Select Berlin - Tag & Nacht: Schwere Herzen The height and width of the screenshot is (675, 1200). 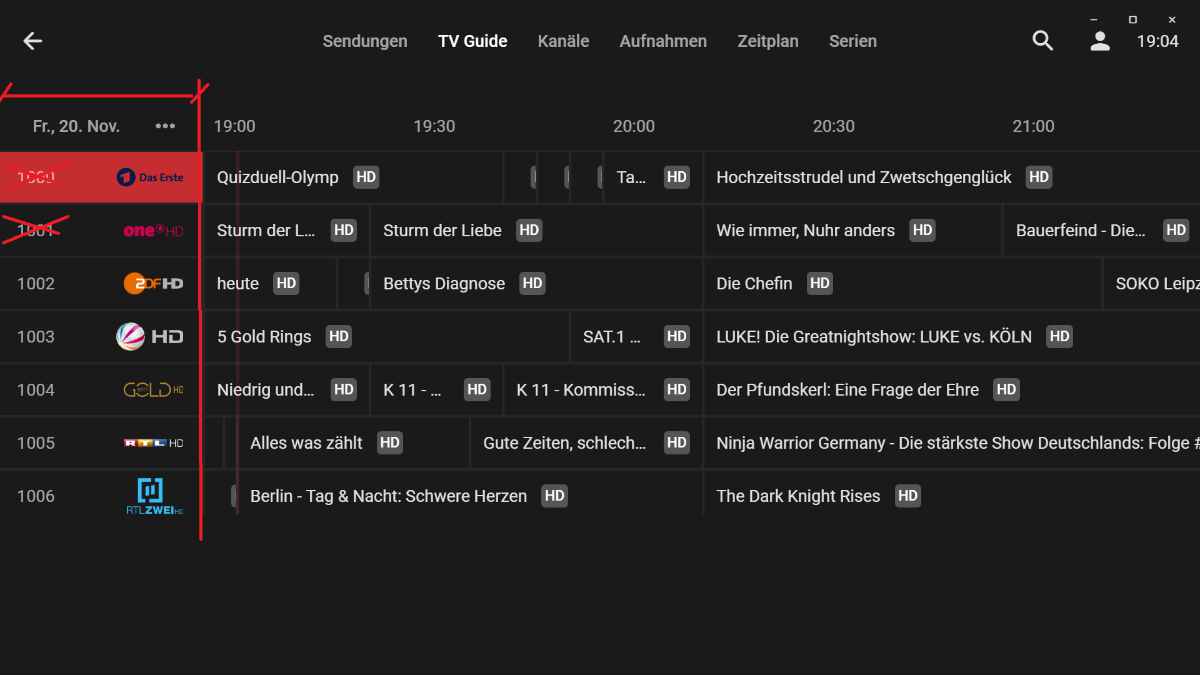point(468,495)
